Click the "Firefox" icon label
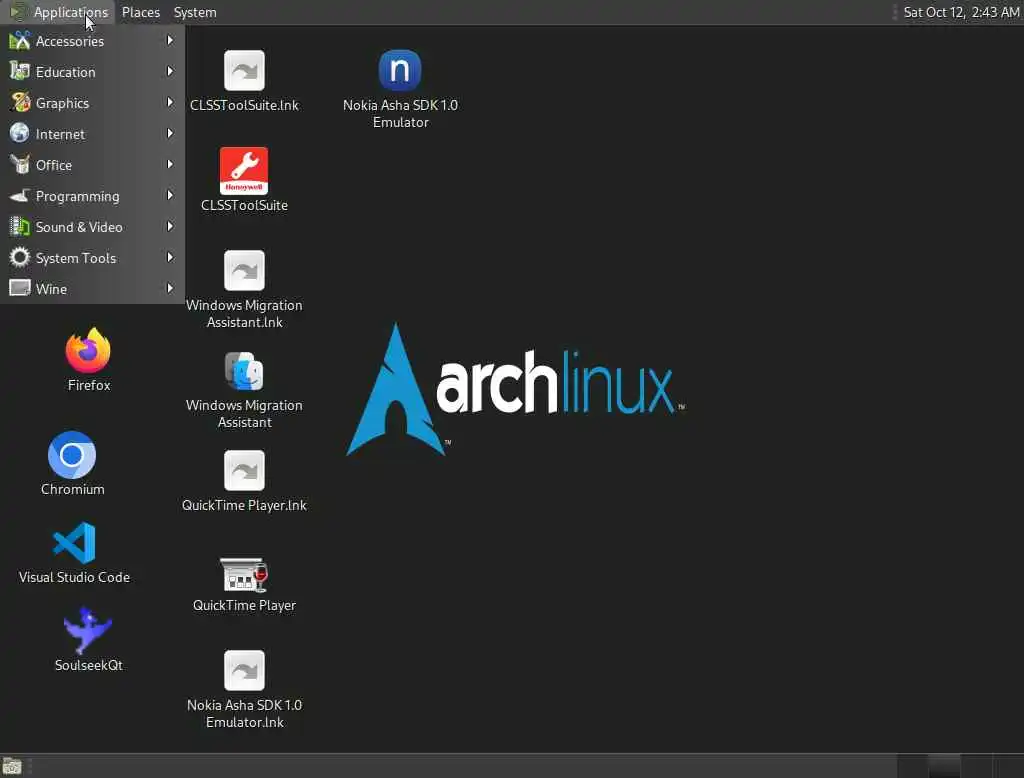Viewport: 1024px width, 778px height. (89, 385)
